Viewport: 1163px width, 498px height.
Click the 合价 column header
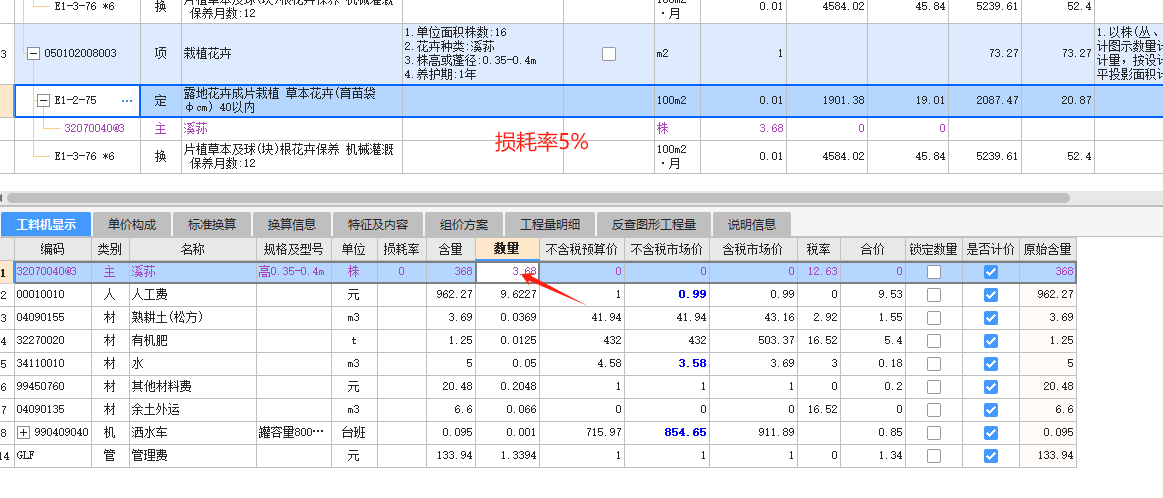874,249
